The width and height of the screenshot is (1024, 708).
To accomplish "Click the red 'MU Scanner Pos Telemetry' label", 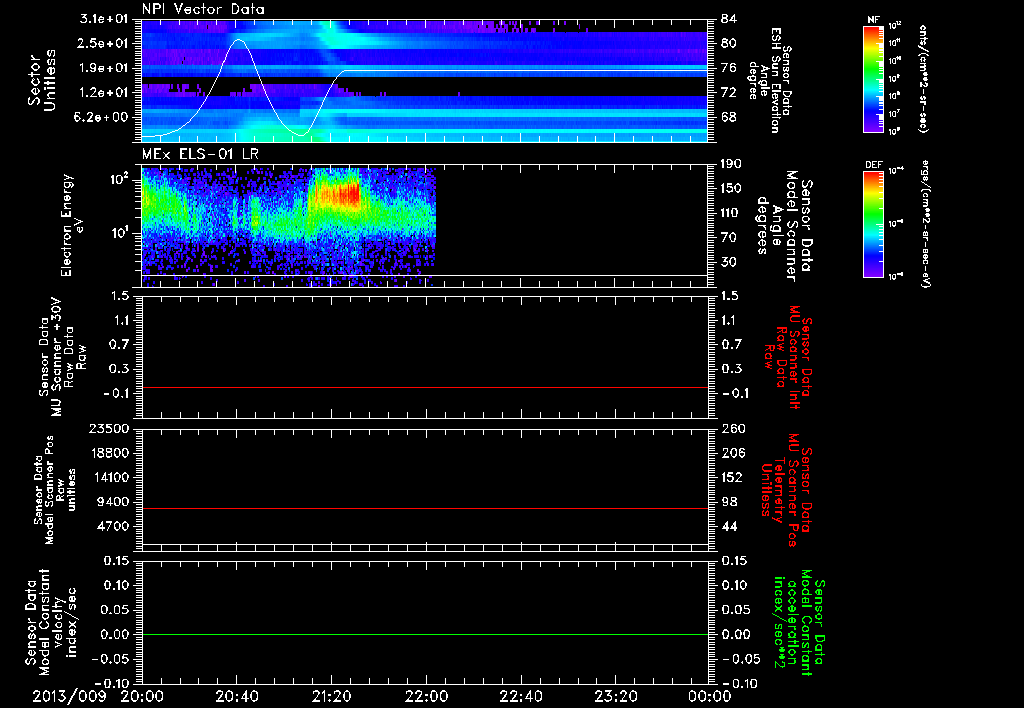I will (787, 490).
